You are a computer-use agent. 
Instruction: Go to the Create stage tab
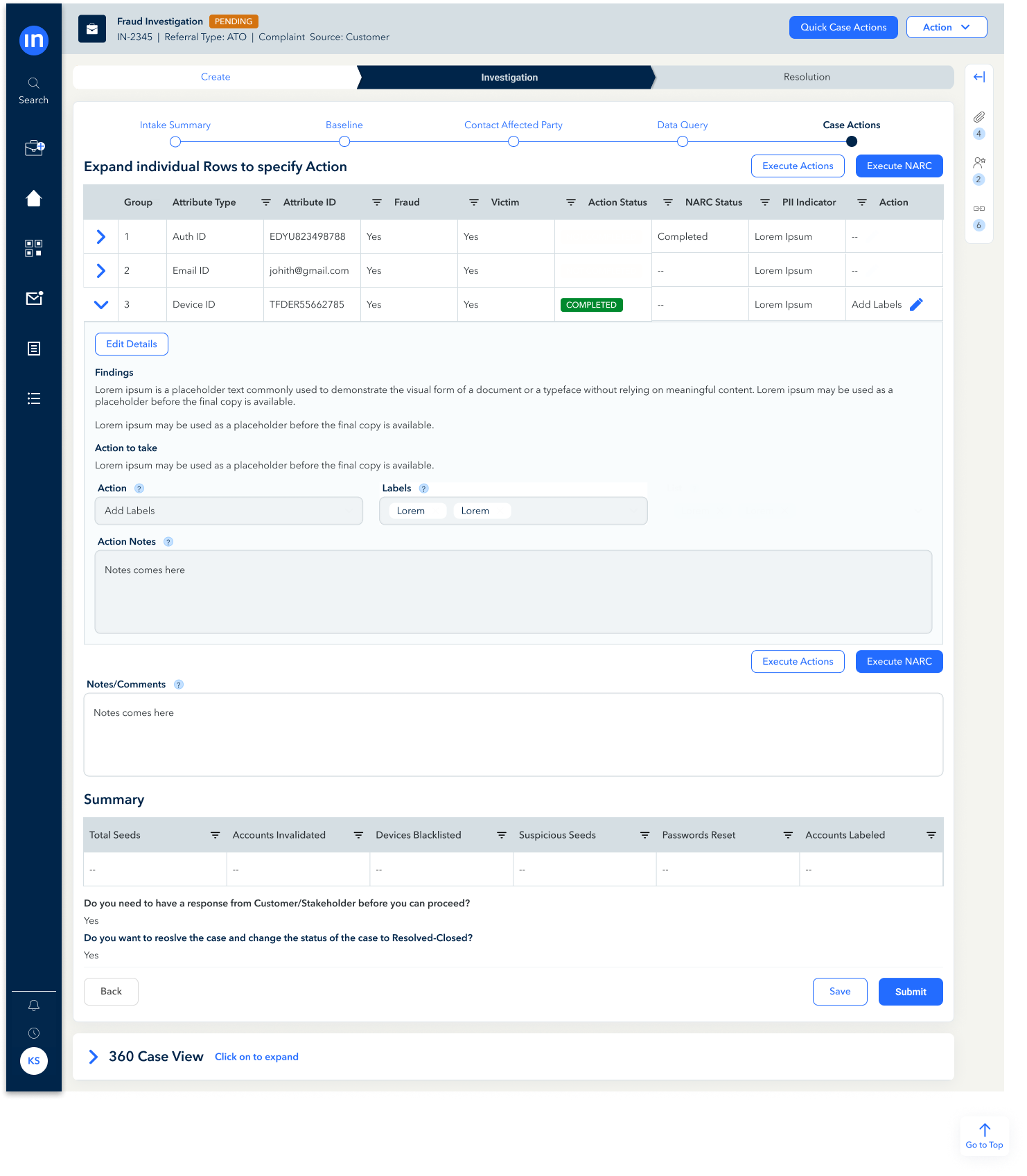[x=216, y=77]
